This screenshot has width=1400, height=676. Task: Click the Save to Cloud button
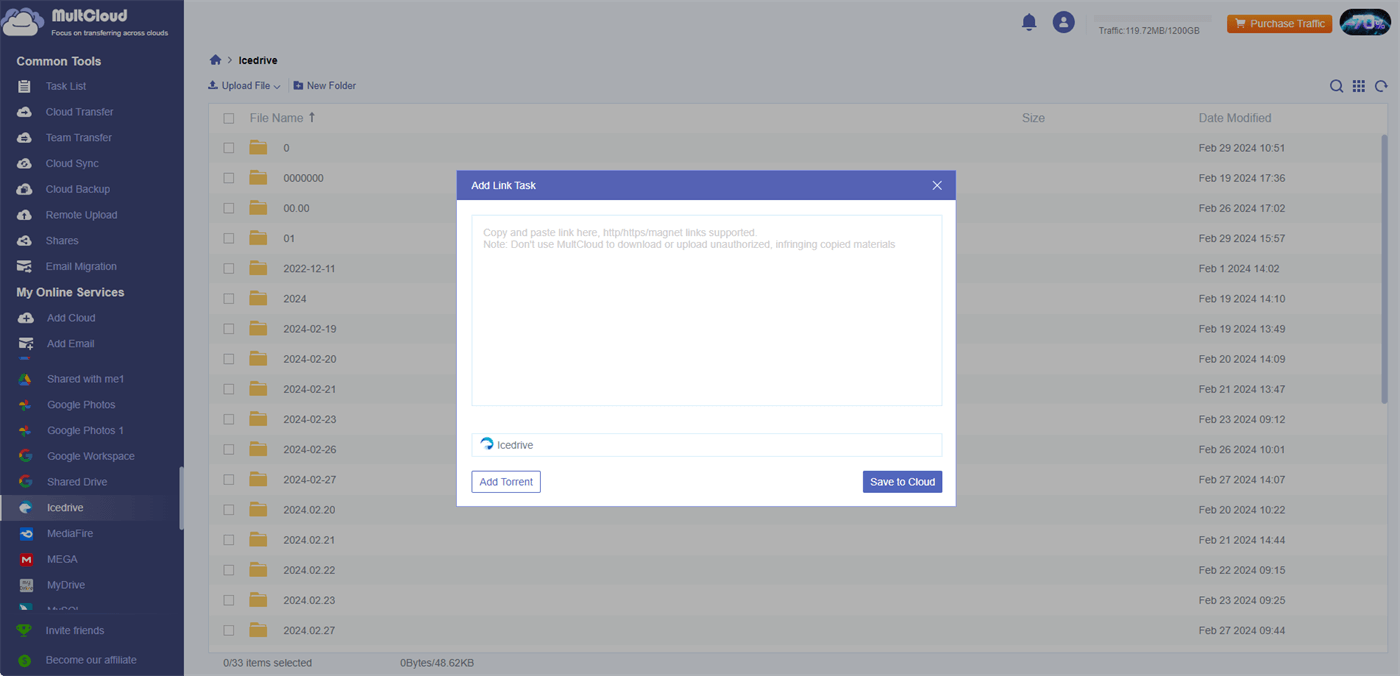[902, 482]
